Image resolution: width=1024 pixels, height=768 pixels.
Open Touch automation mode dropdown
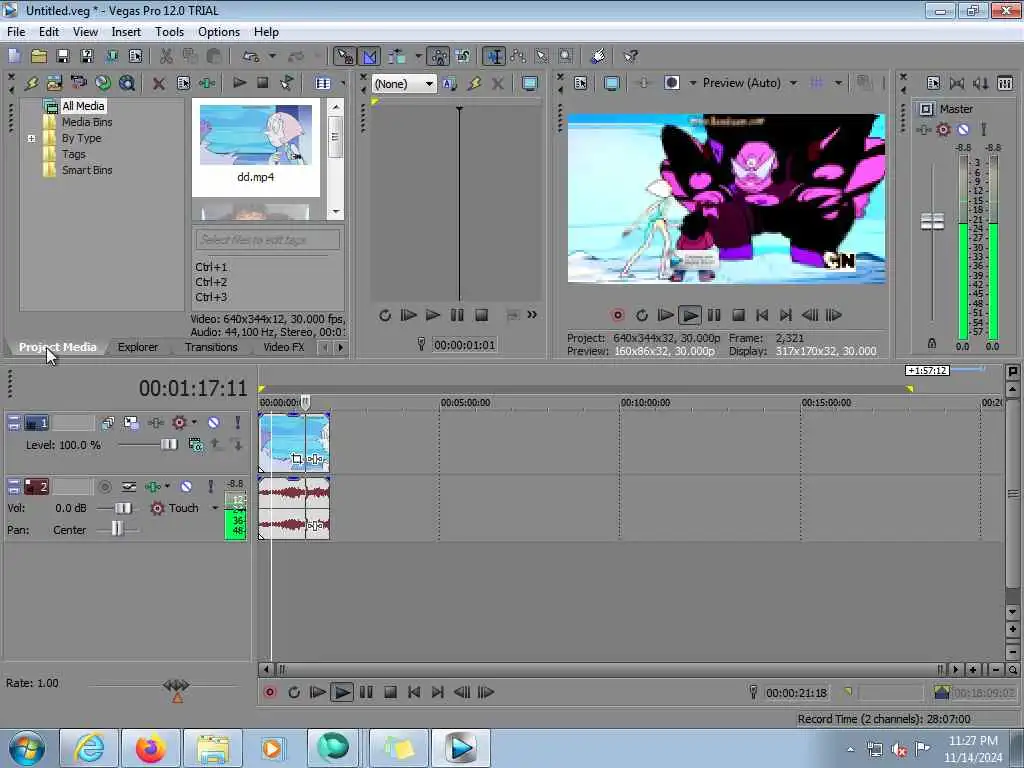pos(215,508)
